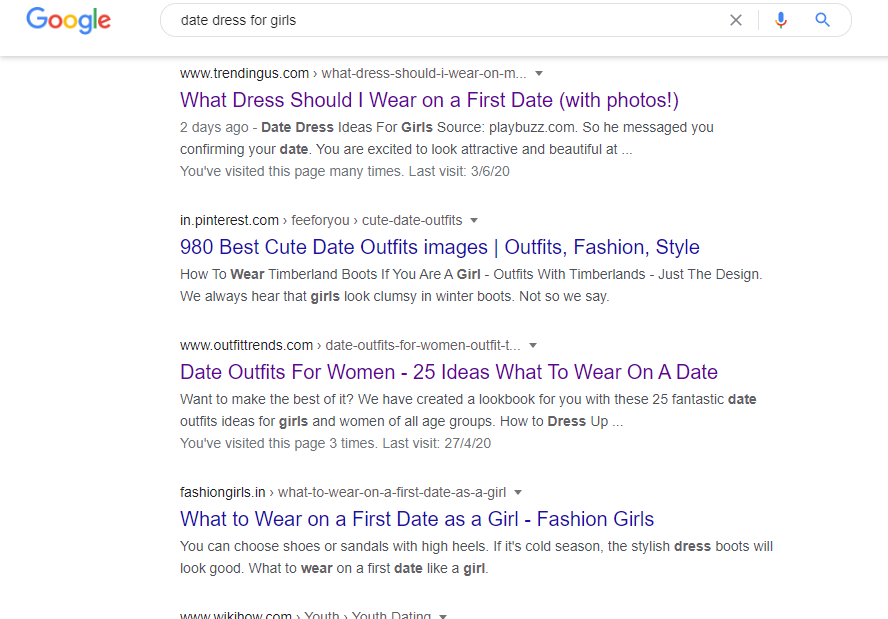Open 'What to Wear on a First Date as a Girl' result
Viewport: 888px width, 619px height.
417,519
